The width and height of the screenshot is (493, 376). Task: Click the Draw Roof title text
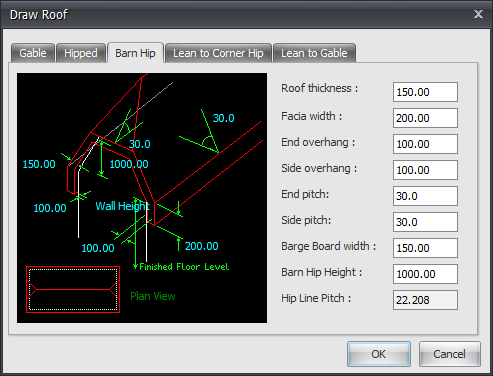click(x=39, y=15)
